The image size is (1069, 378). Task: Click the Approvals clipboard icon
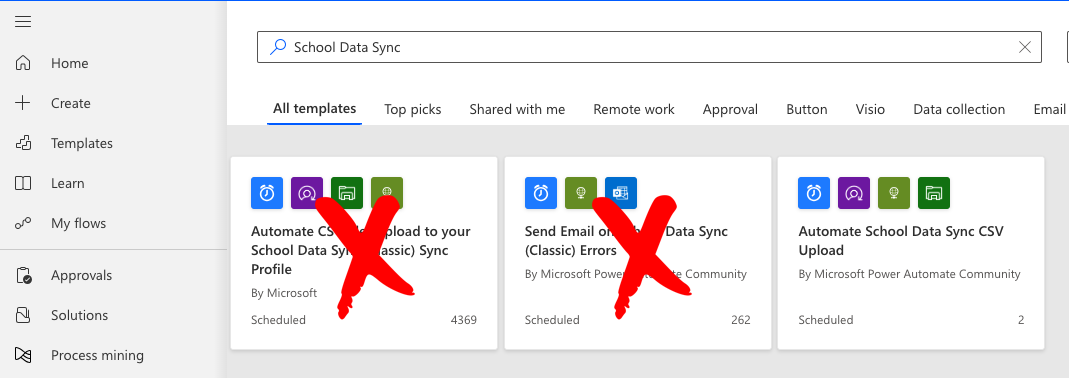pos(23,276)
